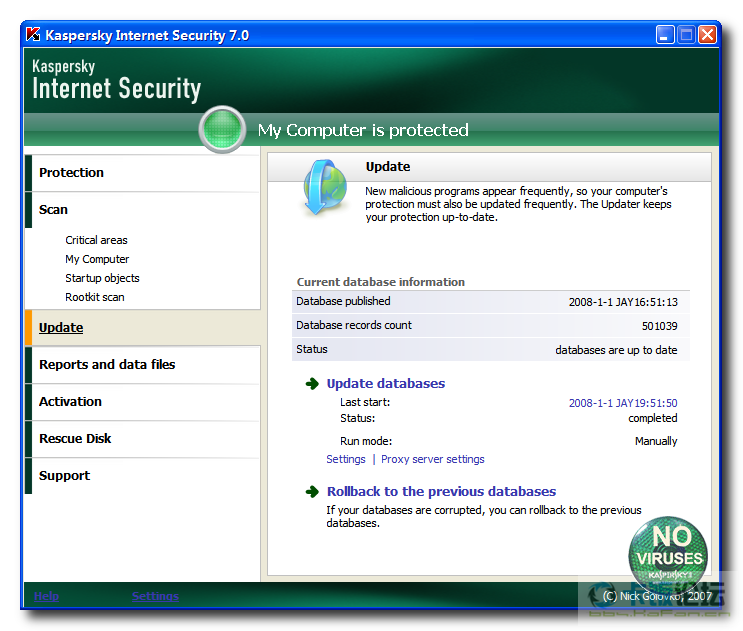Open the Protection section
This screenshot has width=743, height=631.
click(x=71, y=172)
